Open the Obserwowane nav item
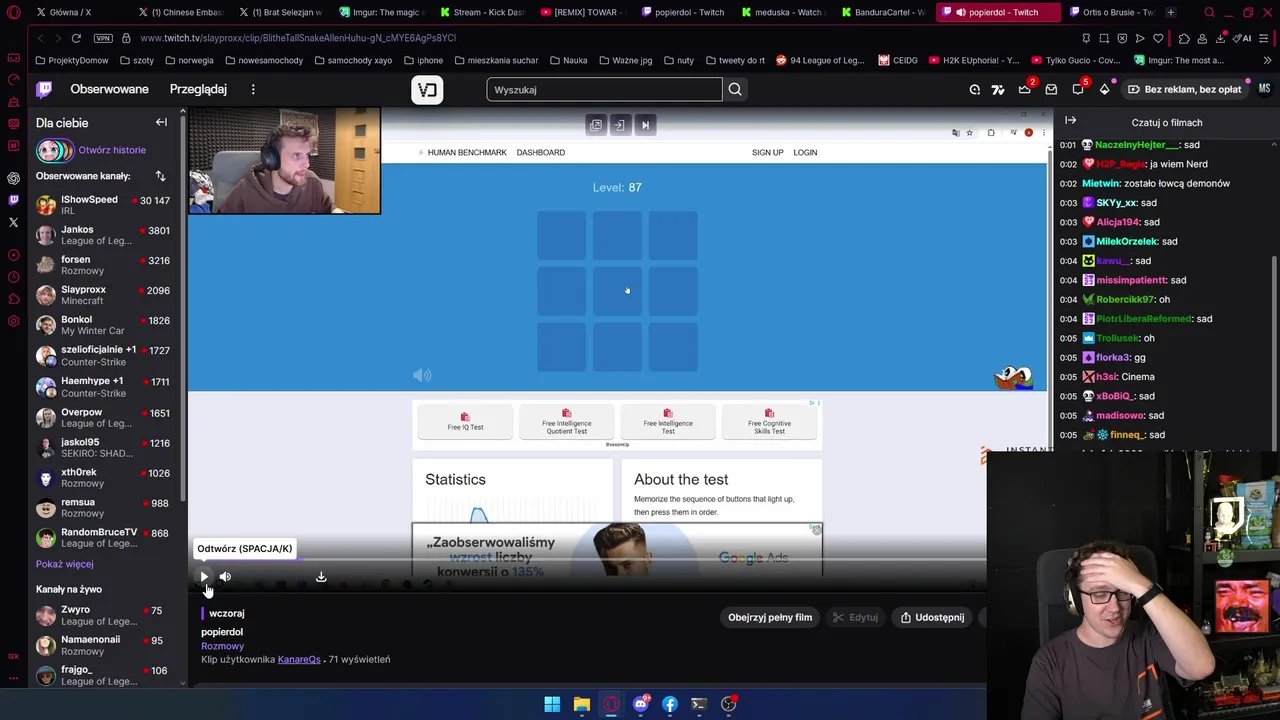The image size is (1280, 720). (x=109, y=89)
